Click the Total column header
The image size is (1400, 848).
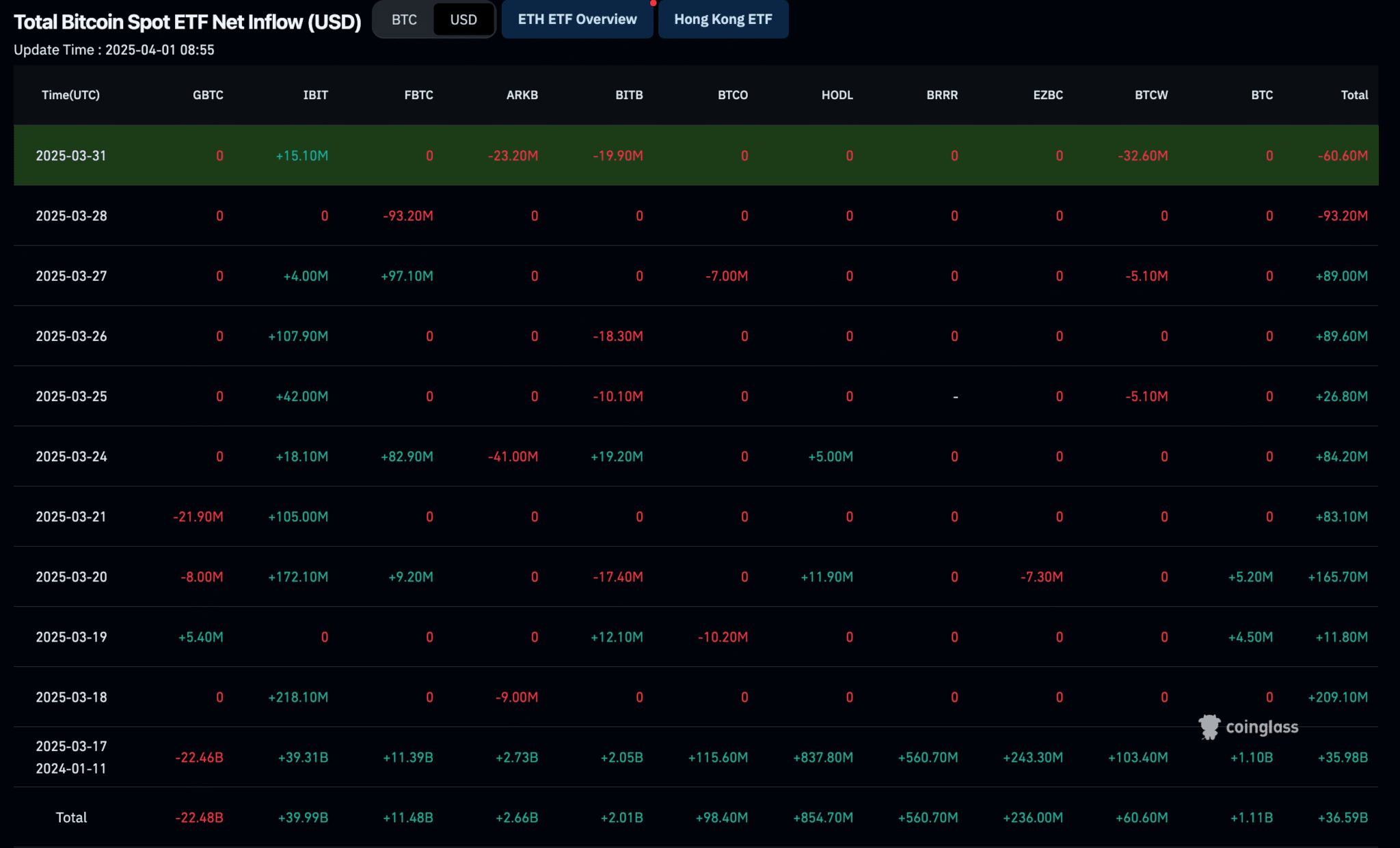coord(1354,95)
